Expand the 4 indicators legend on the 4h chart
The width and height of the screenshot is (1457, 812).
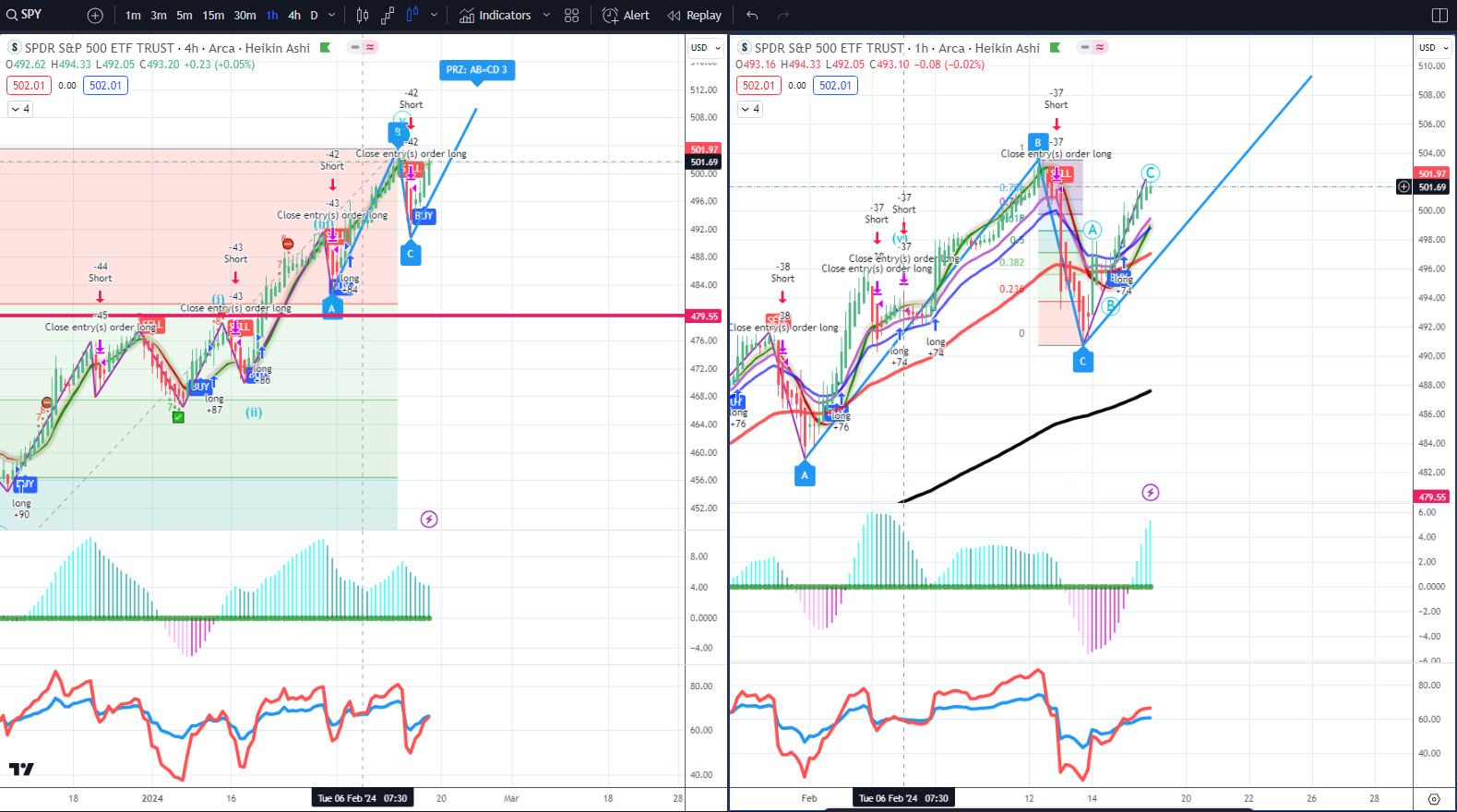coord(20,109)
